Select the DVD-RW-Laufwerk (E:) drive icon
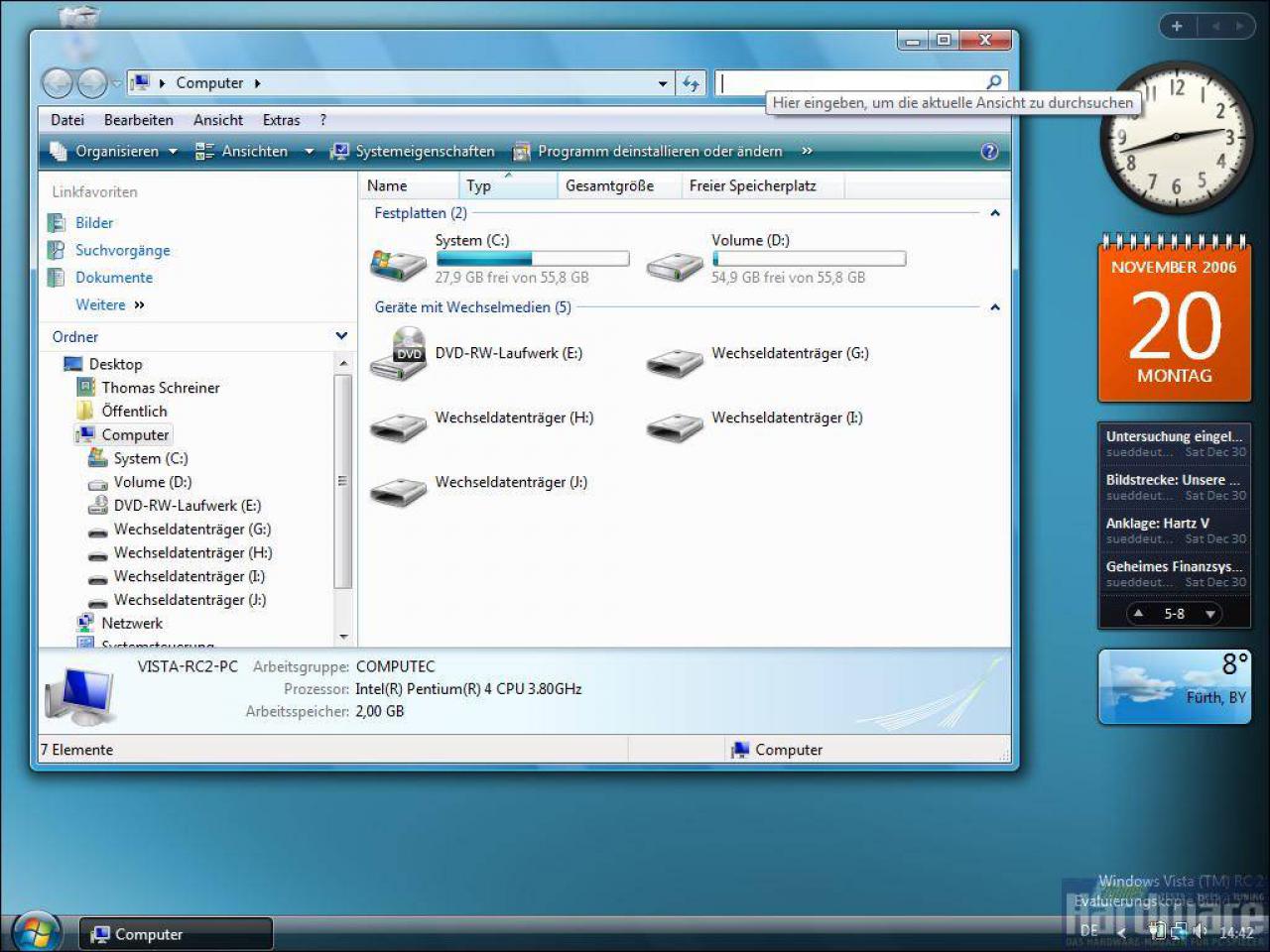This screenshot has width=1270, height=952. (x=398, y=354)
